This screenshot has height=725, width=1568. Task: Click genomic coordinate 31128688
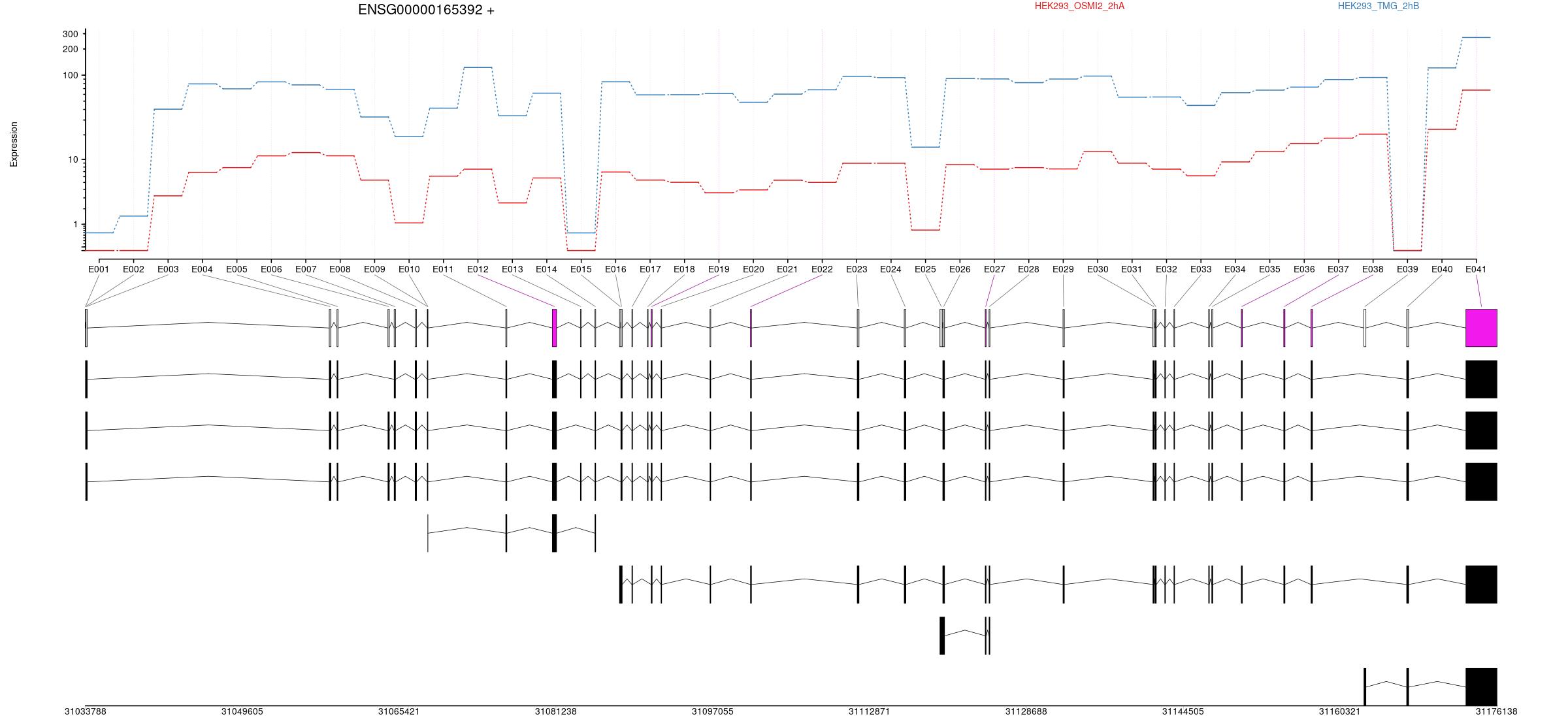(x=1026, y=711)
